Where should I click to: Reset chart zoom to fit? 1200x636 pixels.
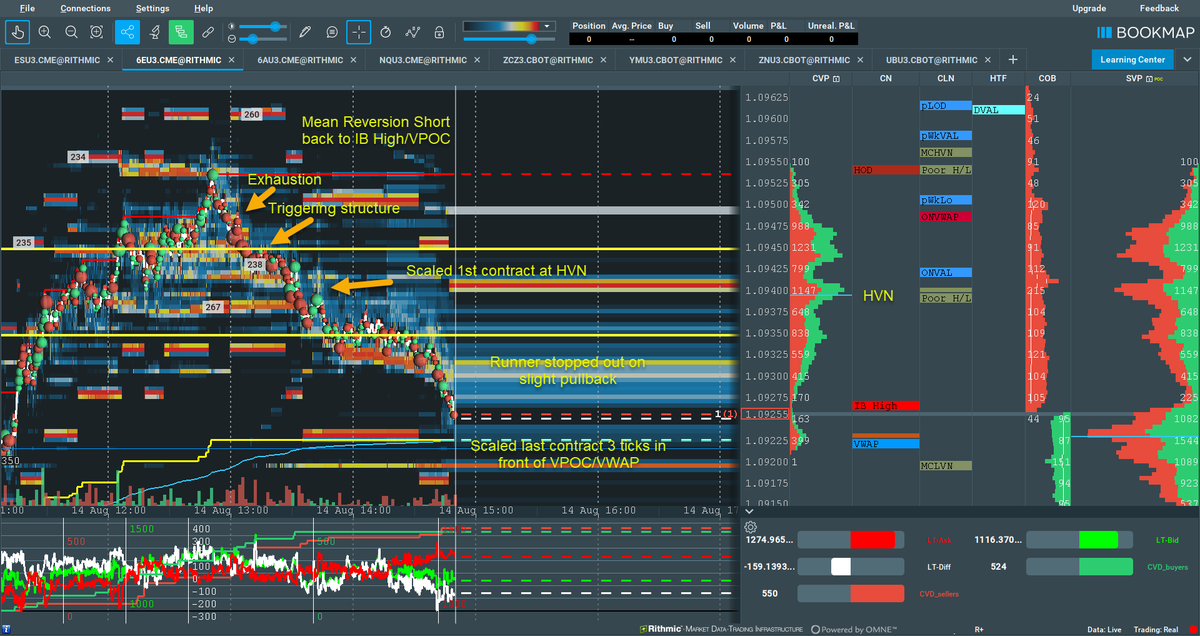96,32
